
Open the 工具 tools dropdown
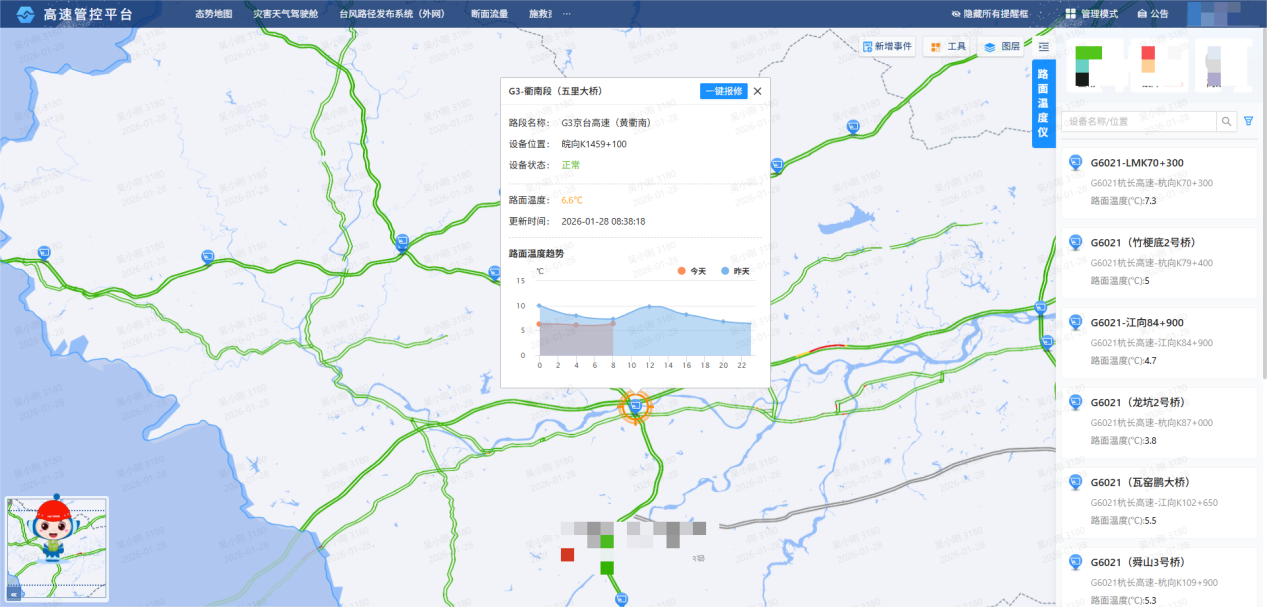947,47
